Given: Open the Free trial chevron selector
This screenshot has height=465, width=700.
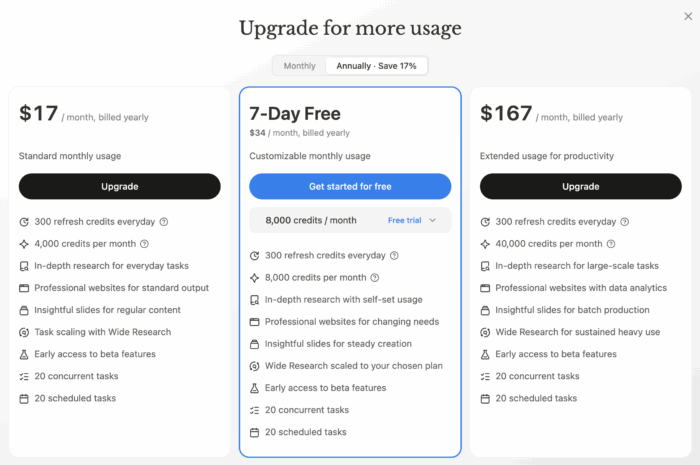Looking at the screenshot, I should 432,220.
